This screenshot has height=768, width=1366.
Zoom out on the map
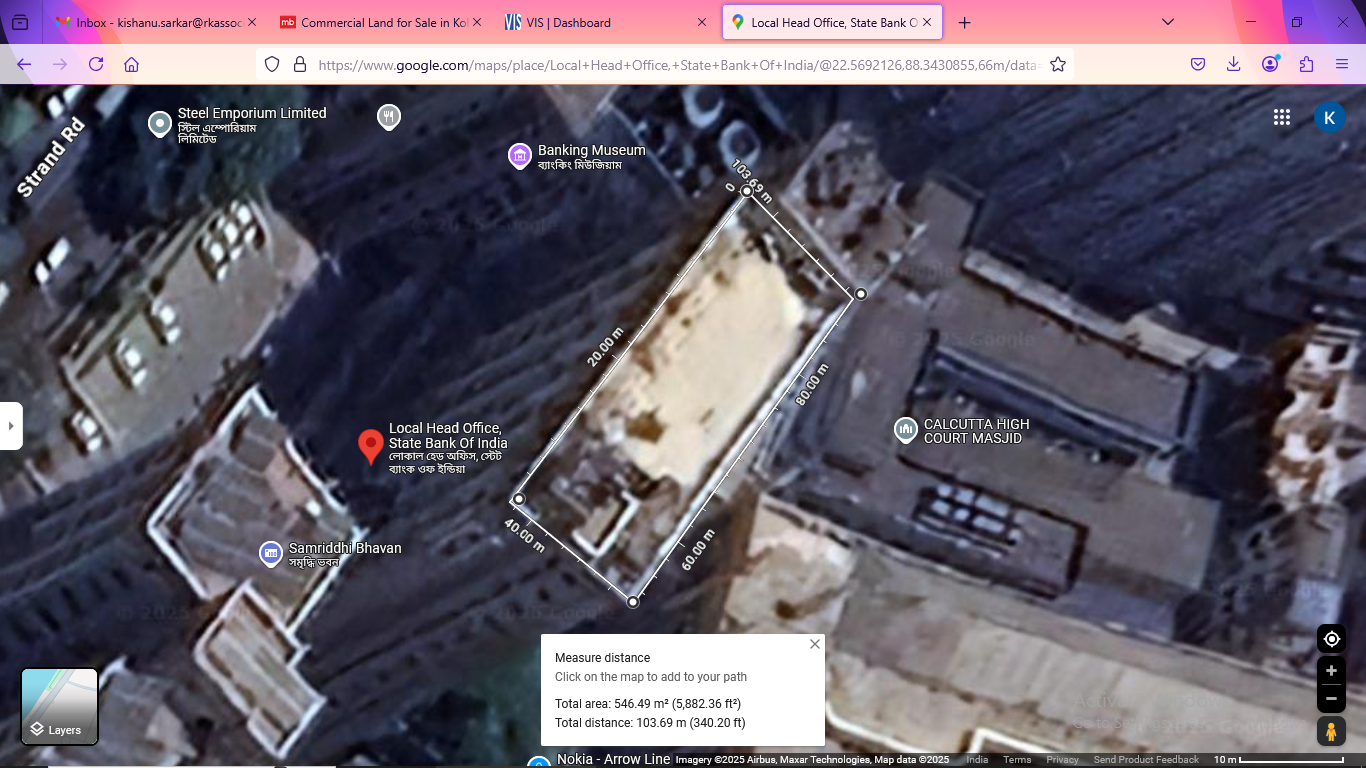tap(1331, 698)
